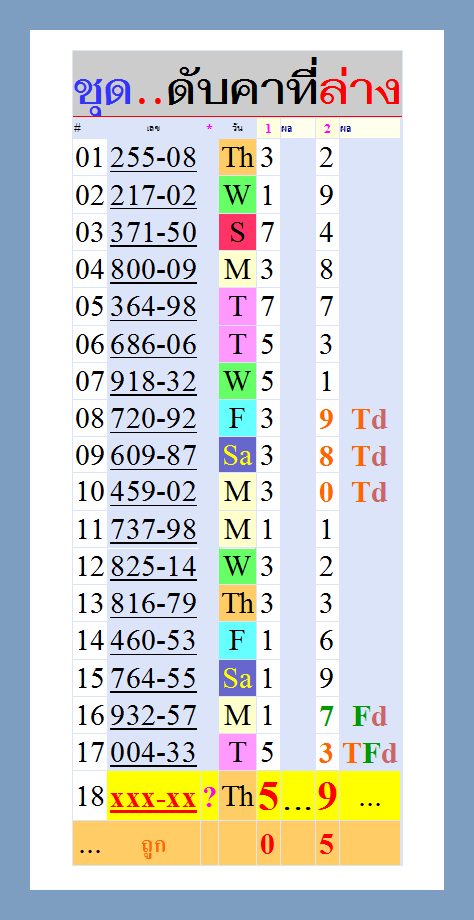Click the magenta asterisk column header
The width and height of the screenshot is (474, 920).
point(209,128)
